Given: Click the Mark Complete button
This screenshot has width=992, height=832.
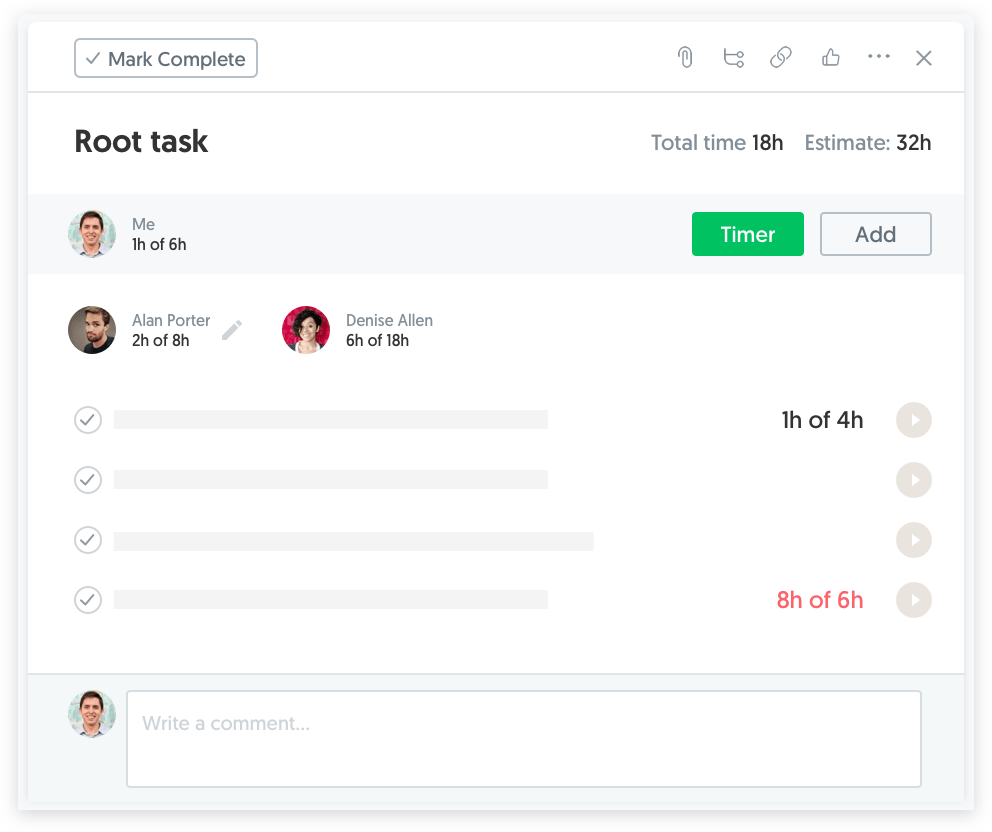Looking at the screenshot, I should pyautogui.click(x=166, y=58).
